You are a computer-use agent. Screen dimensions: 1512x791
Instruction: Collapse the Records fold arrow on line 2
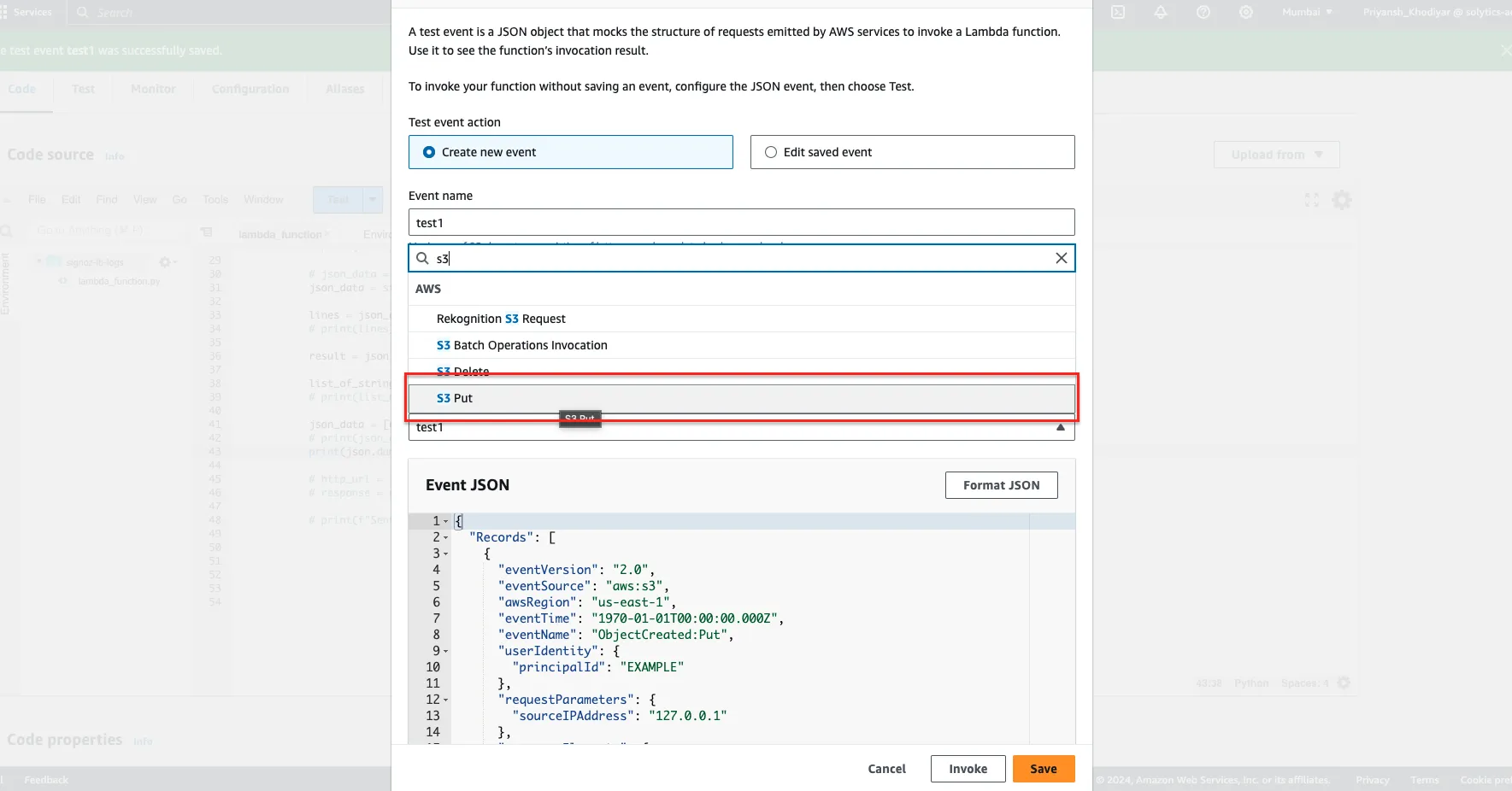pos(446,537)
